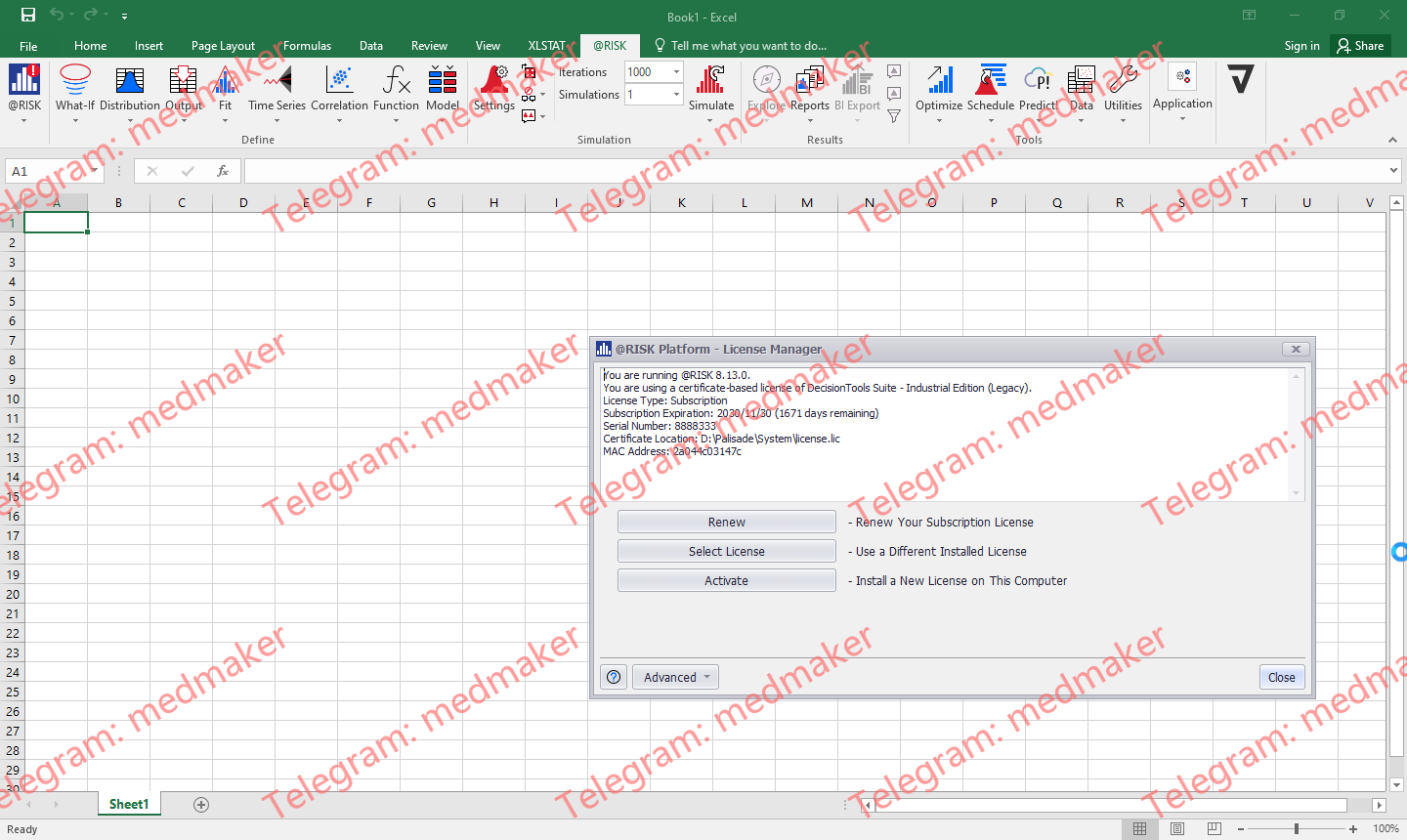Image resolution: width=1407 pixels, height=840 pixels.
Task: Click the zoom out minus button
Action: [x=1241, y=828]
